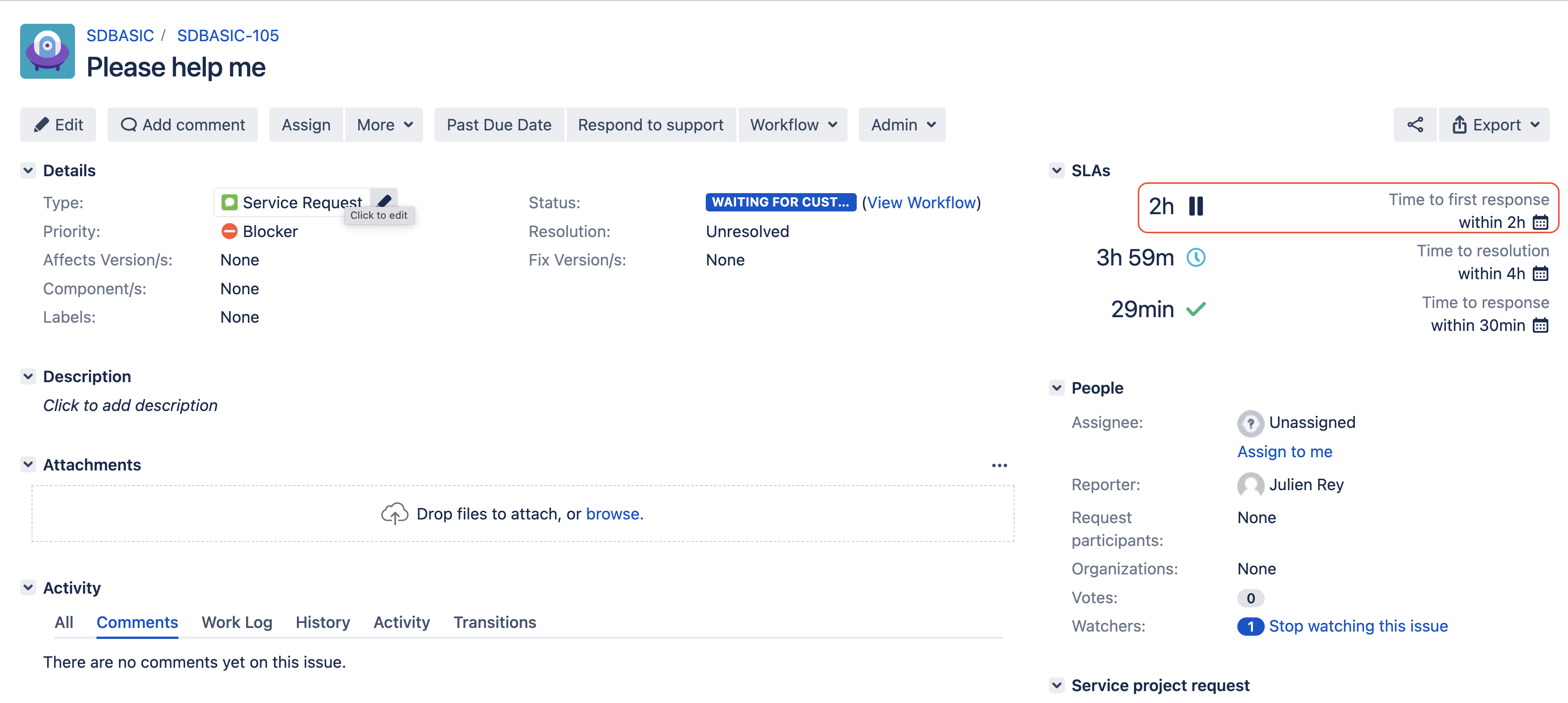Switch to the Work Log tab
Screen dimensions: 1568x703
(237, 622)
